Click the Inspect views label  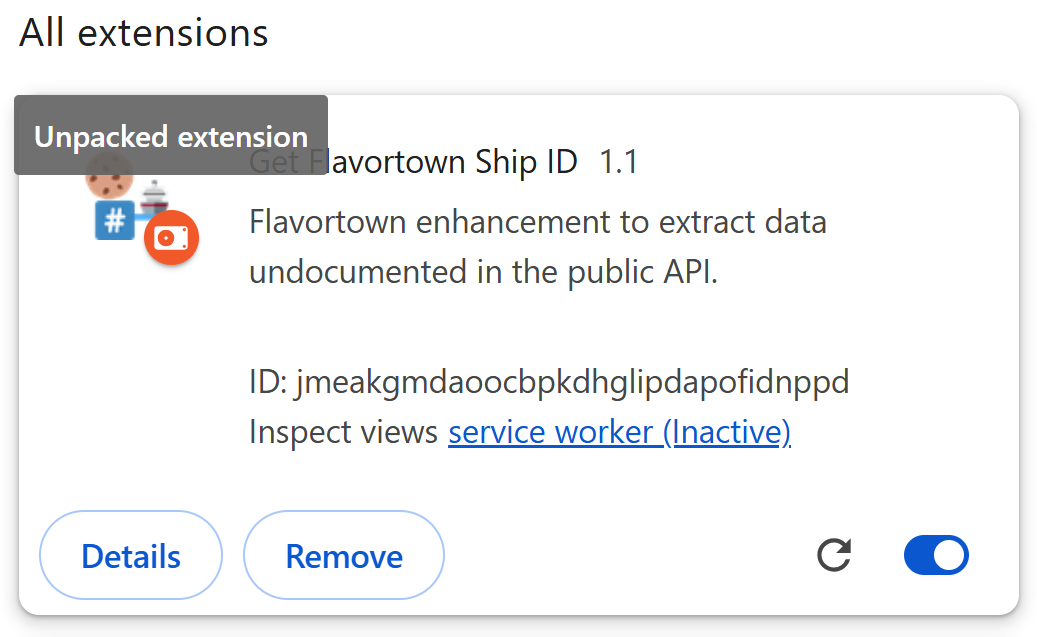343,432
